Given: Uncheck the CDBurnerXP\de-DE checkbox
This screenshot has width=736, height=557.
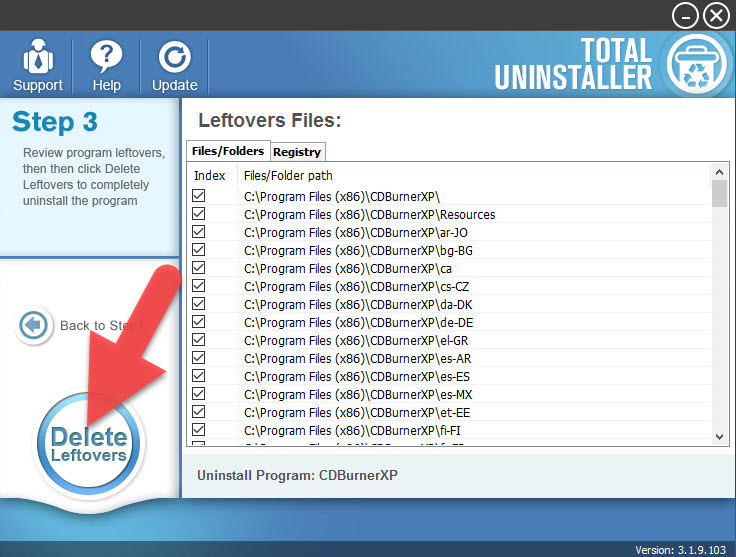Looking at the screenshot, I should click(199, 321).
